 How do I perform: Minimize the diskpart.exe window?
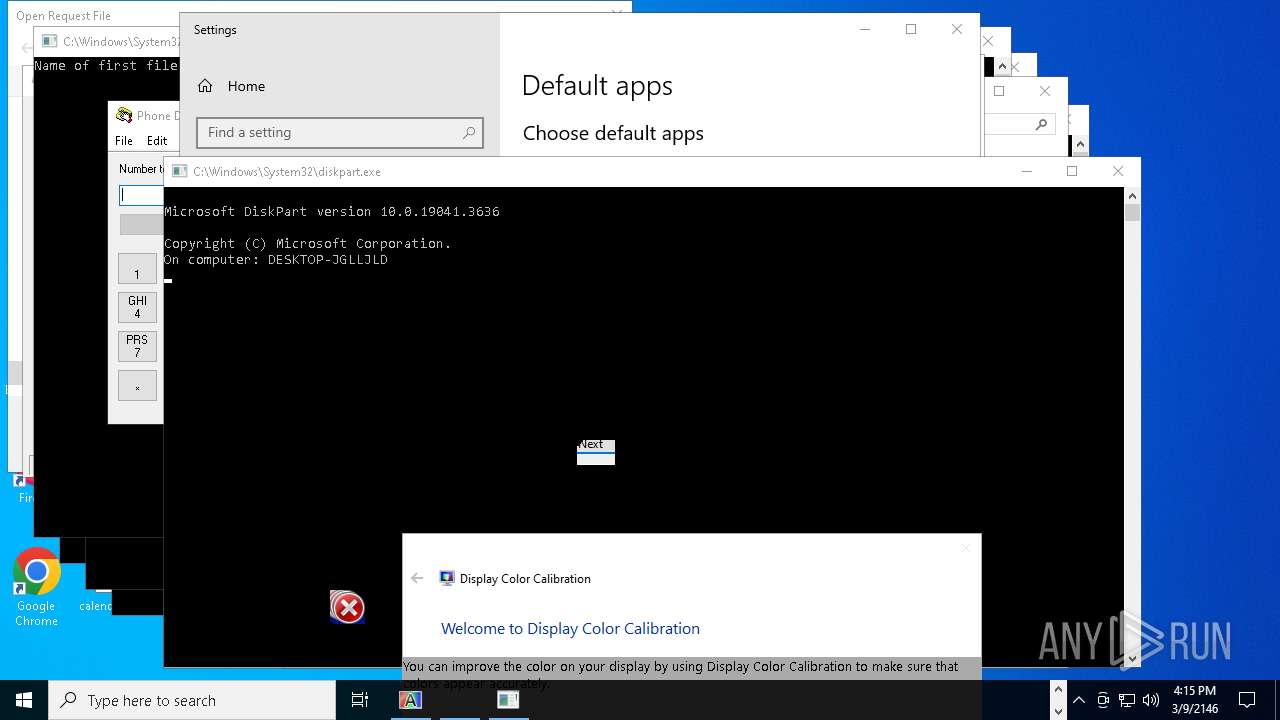coord(1026,171)
